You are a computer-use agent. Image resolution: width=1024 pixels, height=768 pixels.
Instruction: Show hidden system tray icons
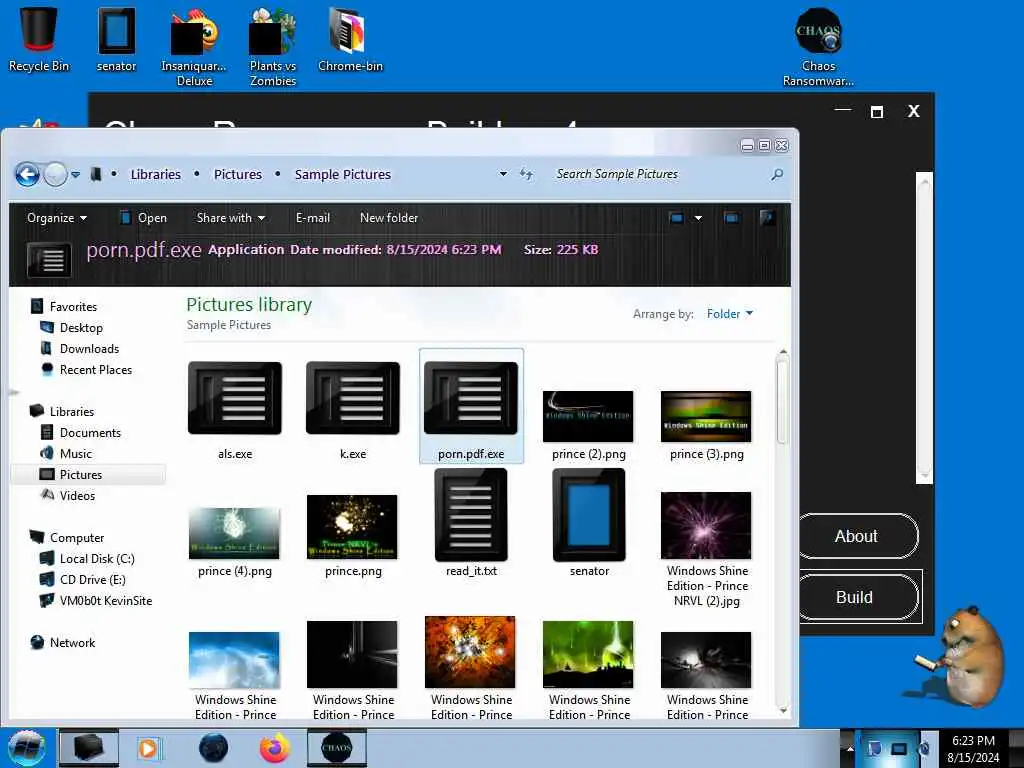point(850,748)
